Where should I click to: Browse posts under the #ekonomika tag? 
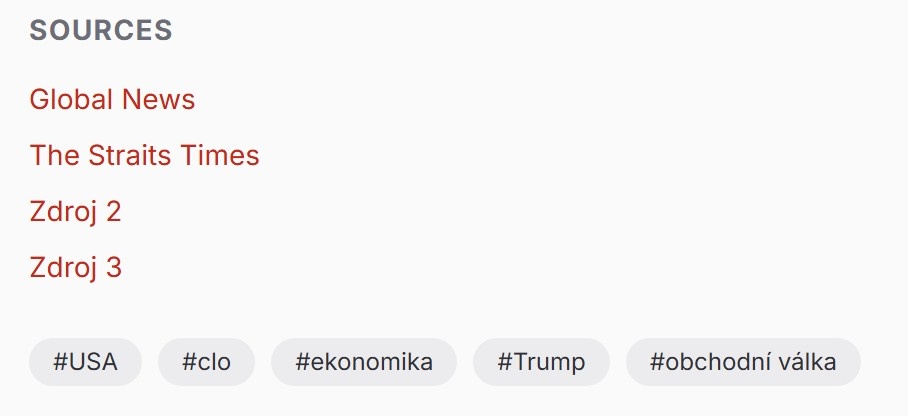pos(364,362)
